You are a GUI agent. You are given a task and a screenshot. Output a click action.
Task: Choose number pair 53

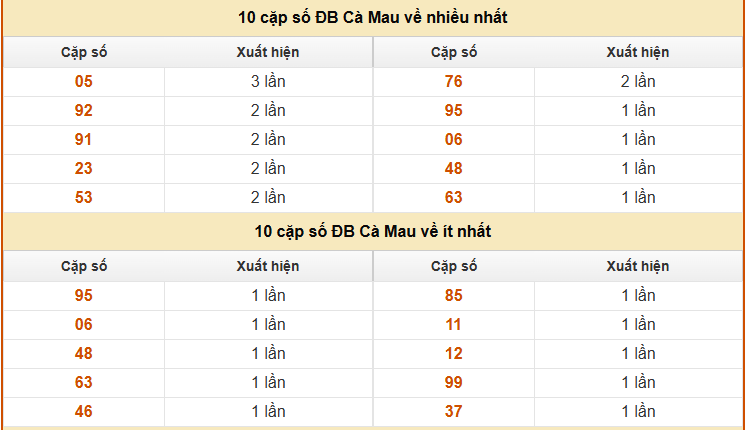pyautogui.click(x=84, y=198)
